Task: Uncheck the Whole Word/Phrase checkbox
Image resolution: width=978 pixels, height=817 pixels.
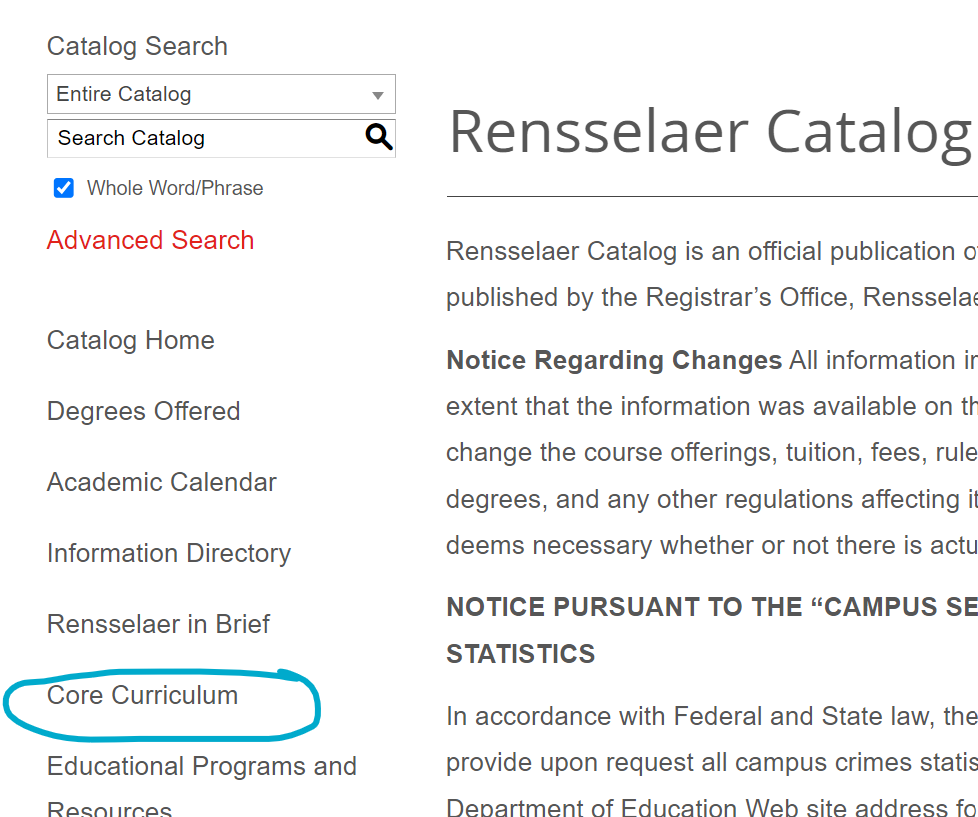Action: tap(64, 188)
